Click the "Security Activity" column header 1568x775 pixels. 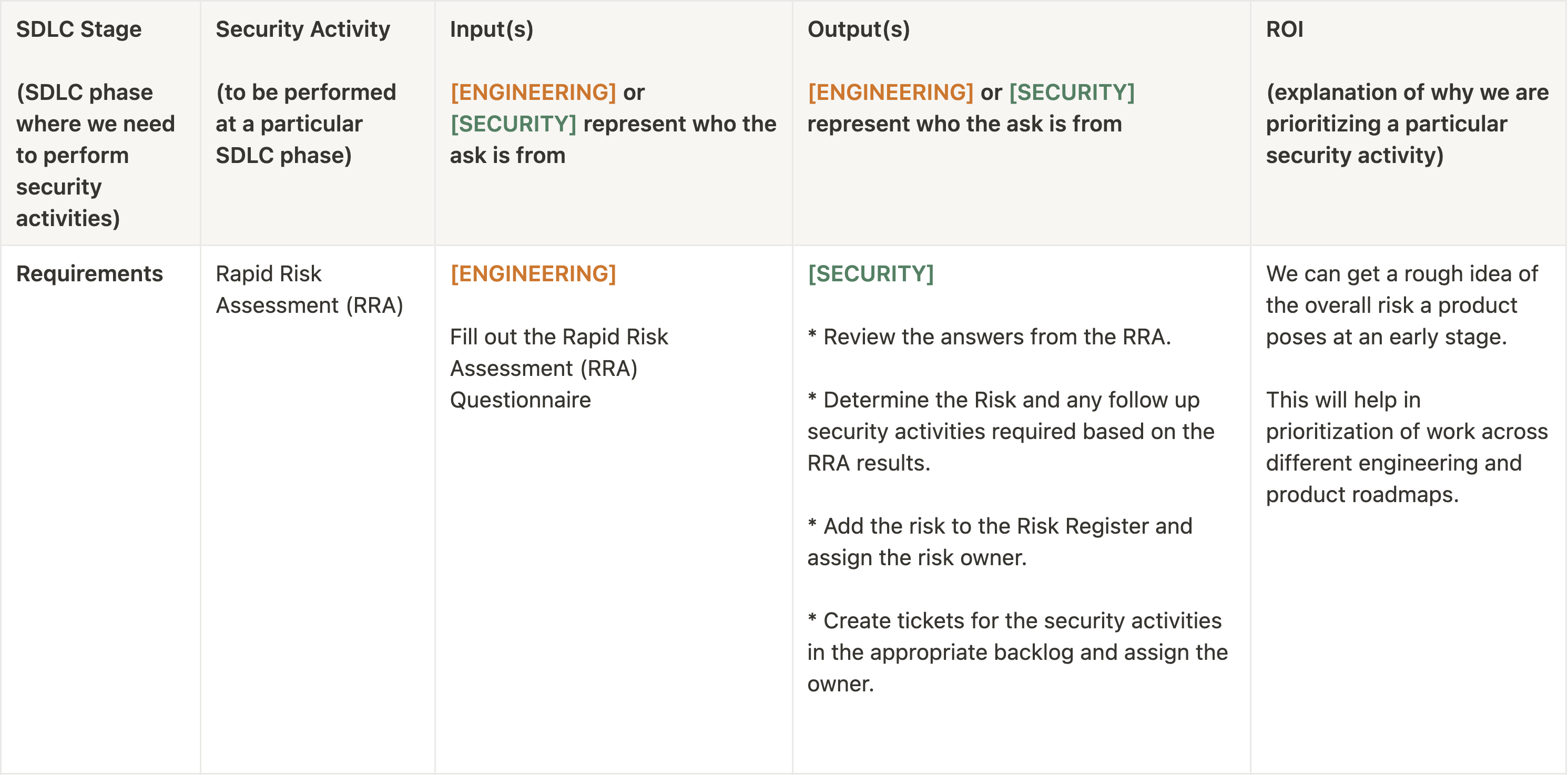pyautogui.click(x=302, y=29)
